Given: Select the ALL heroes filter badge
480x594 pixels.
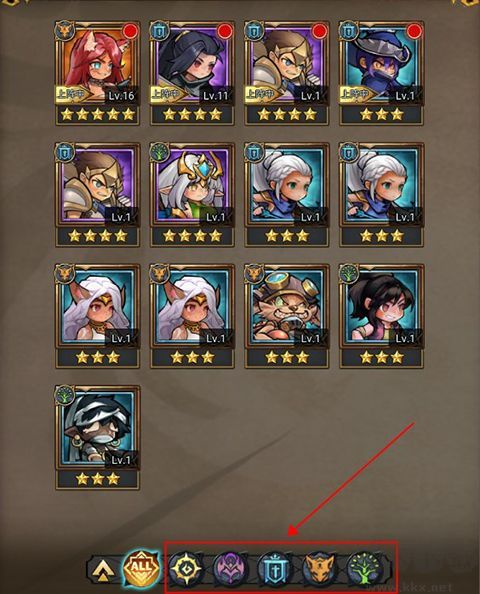Looking at the screenshot, I should point(141,568).
